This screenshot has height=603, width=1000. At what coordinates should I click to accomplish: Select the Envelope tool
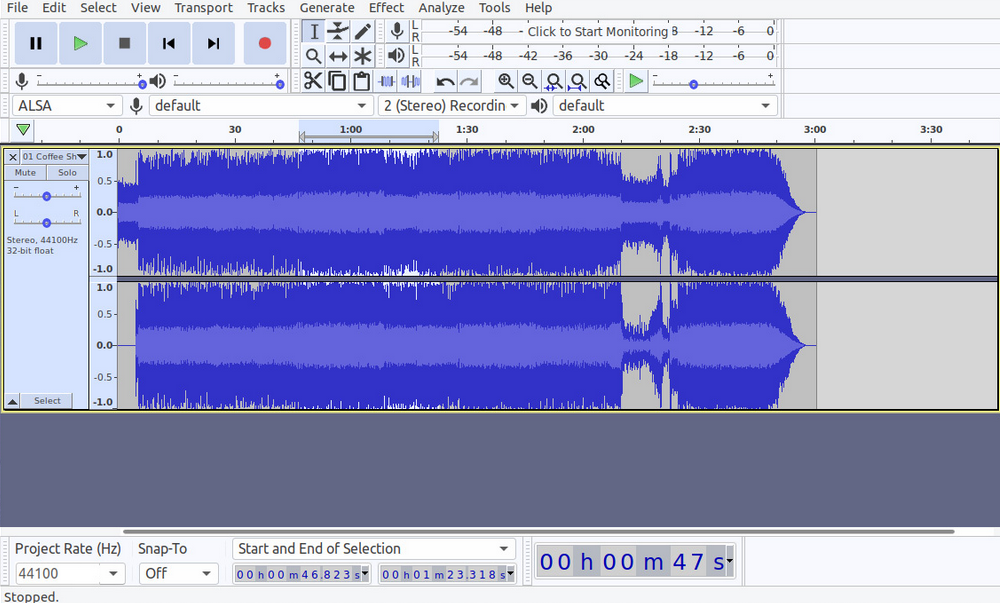pyautogui.click(x=337, y=31)
